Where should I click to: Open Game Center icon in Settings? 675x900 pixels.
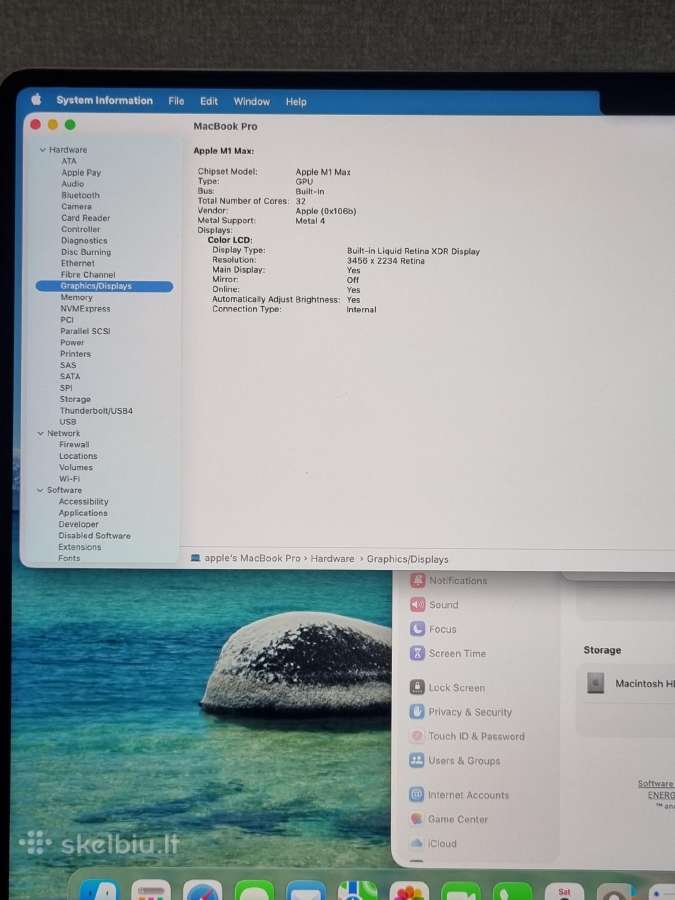point(417,819)
